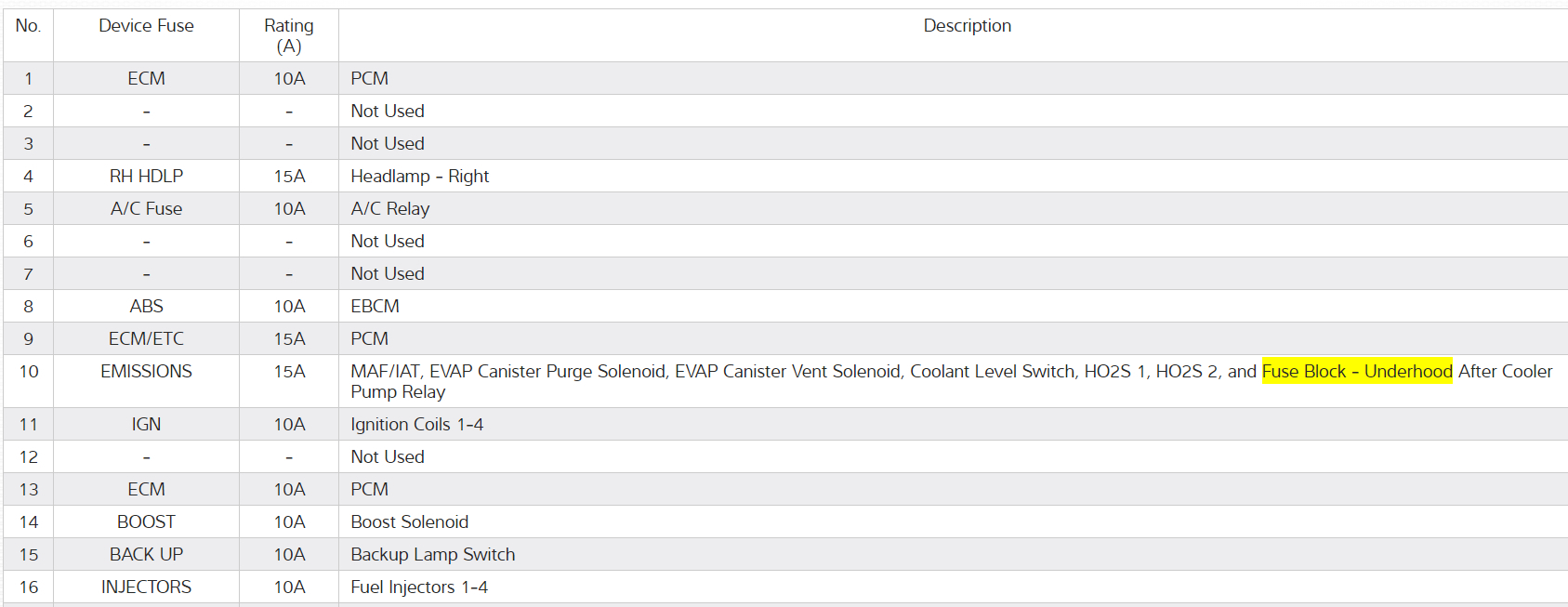Screen dimensions: 1568x607
Task: Select the EMISSIONS fuse cell
Action: coord(146,372)
